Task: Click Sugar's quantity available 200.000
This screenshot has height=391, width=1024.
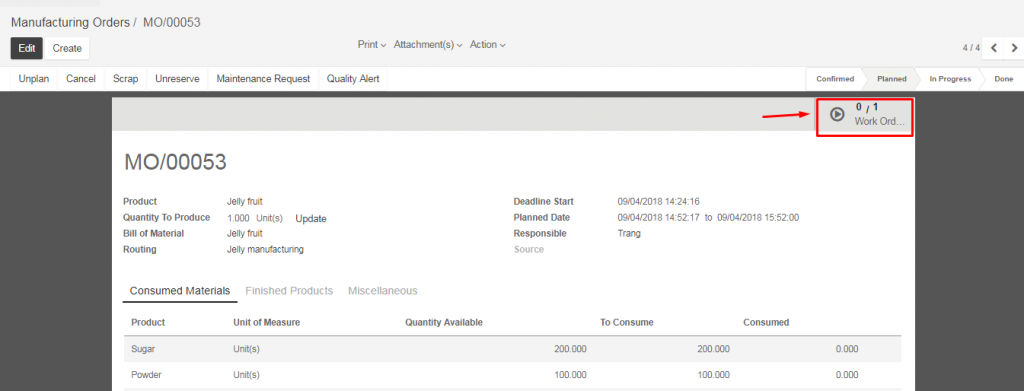Action: 570,349
